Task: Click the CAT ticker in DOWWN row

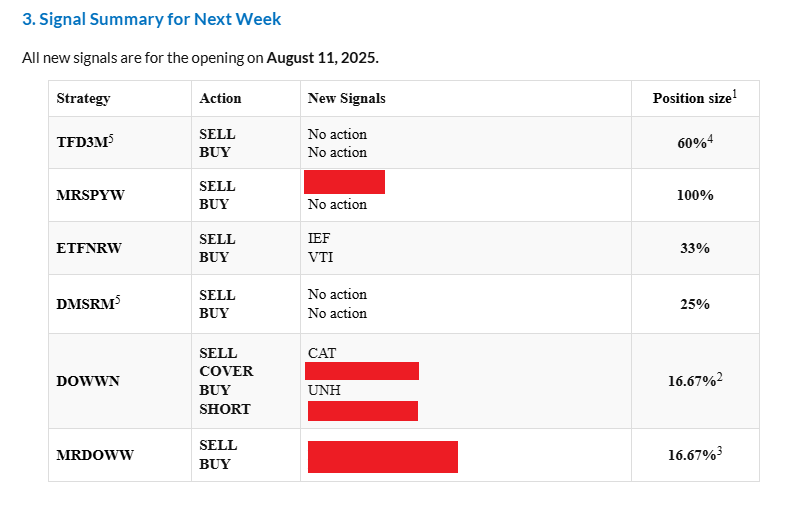Action: click(x=322, y=353)
